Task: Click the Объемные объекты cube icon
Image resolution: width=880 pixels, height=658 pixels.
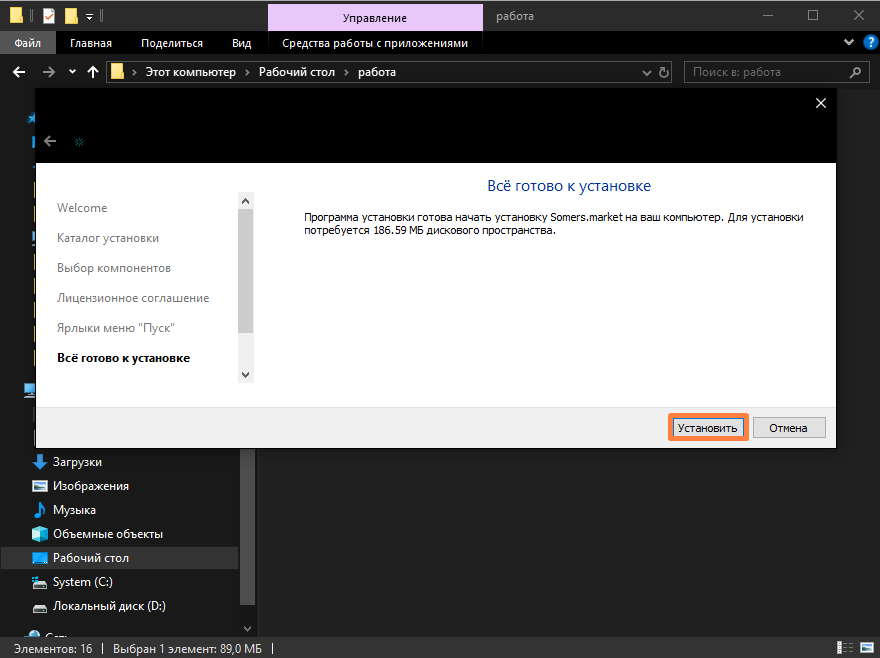Action: tap(39, 534)
